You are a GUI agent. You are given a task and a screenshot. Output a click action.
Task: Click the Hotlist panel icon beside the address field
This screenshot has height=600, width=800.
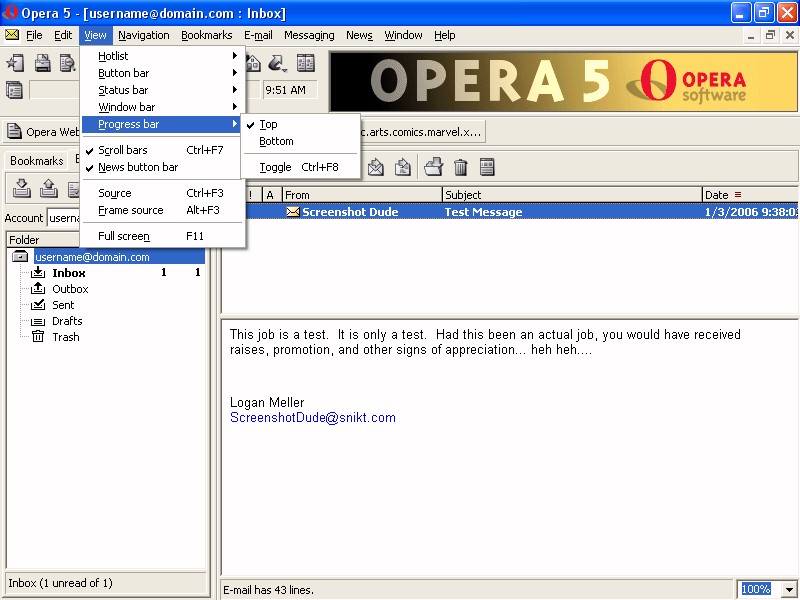coord(14,90)
